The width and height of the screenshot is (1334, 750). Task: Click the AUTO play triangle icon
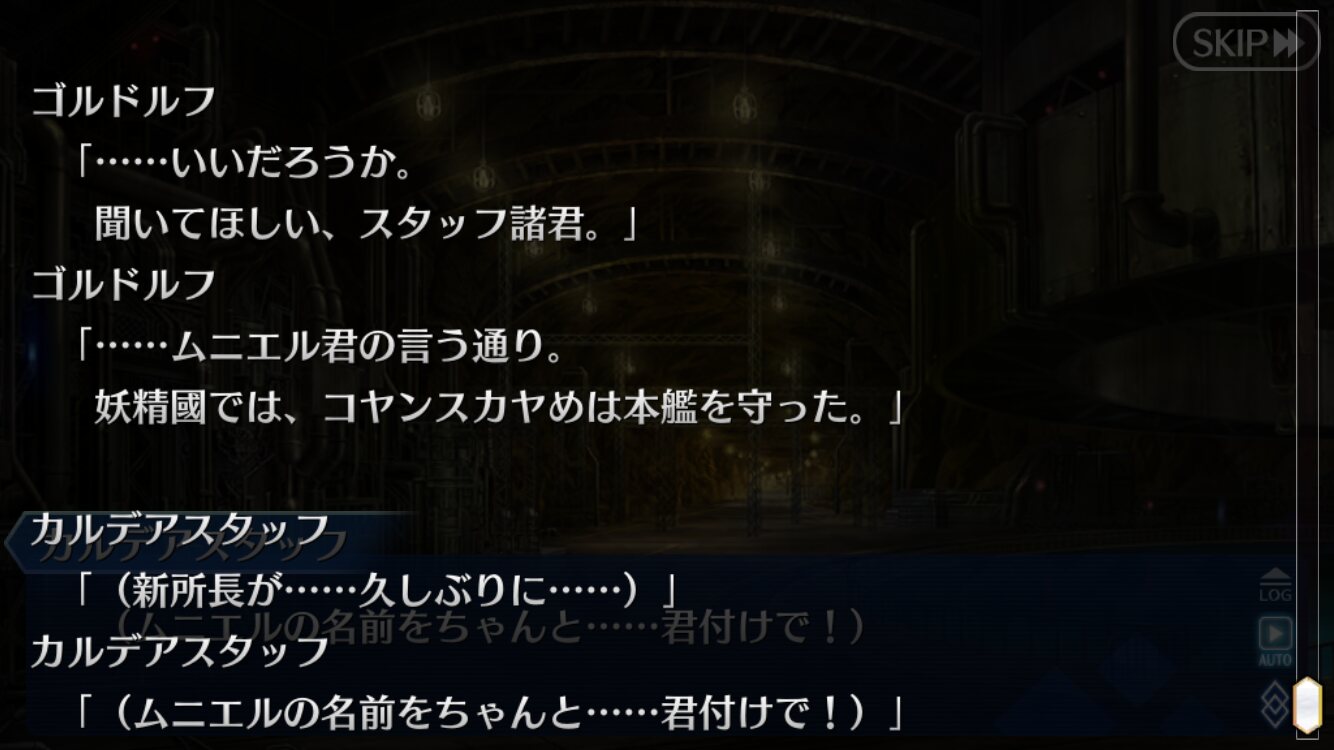pos(1275,634)
